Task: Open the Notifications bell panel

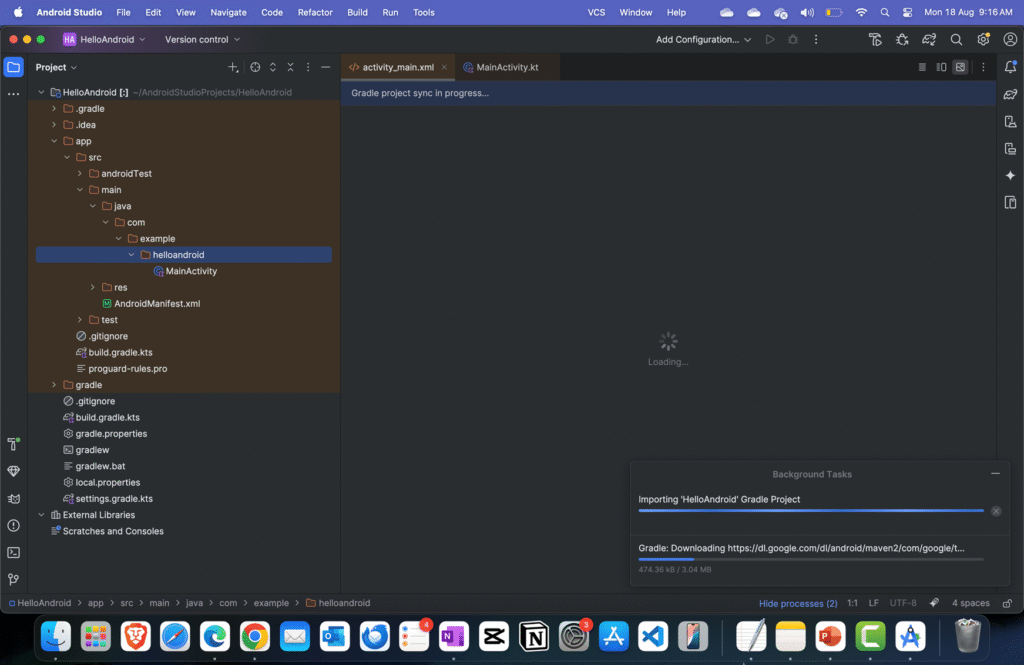Action: 1010,67
